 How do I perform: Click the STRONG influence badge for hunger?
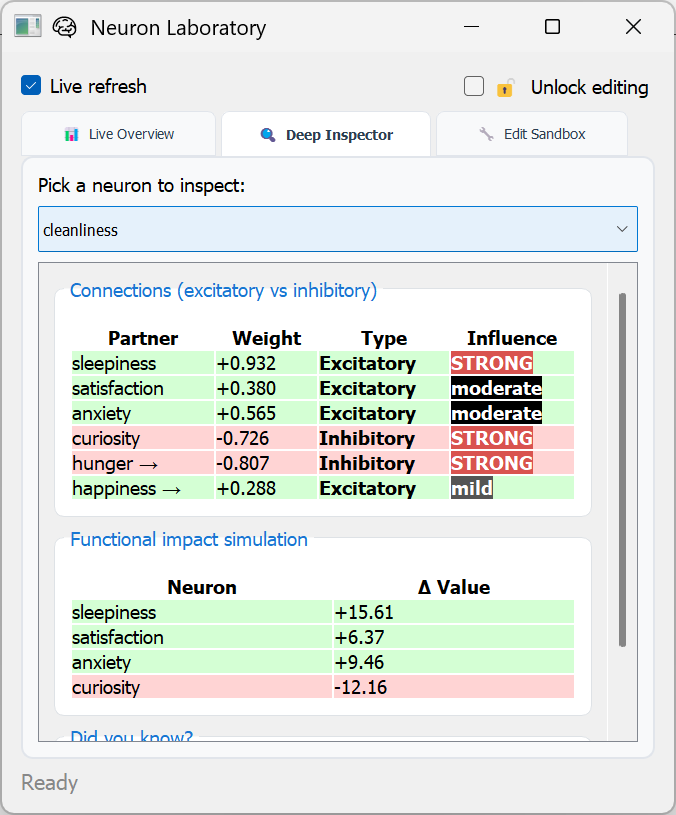tap(491, 463)
